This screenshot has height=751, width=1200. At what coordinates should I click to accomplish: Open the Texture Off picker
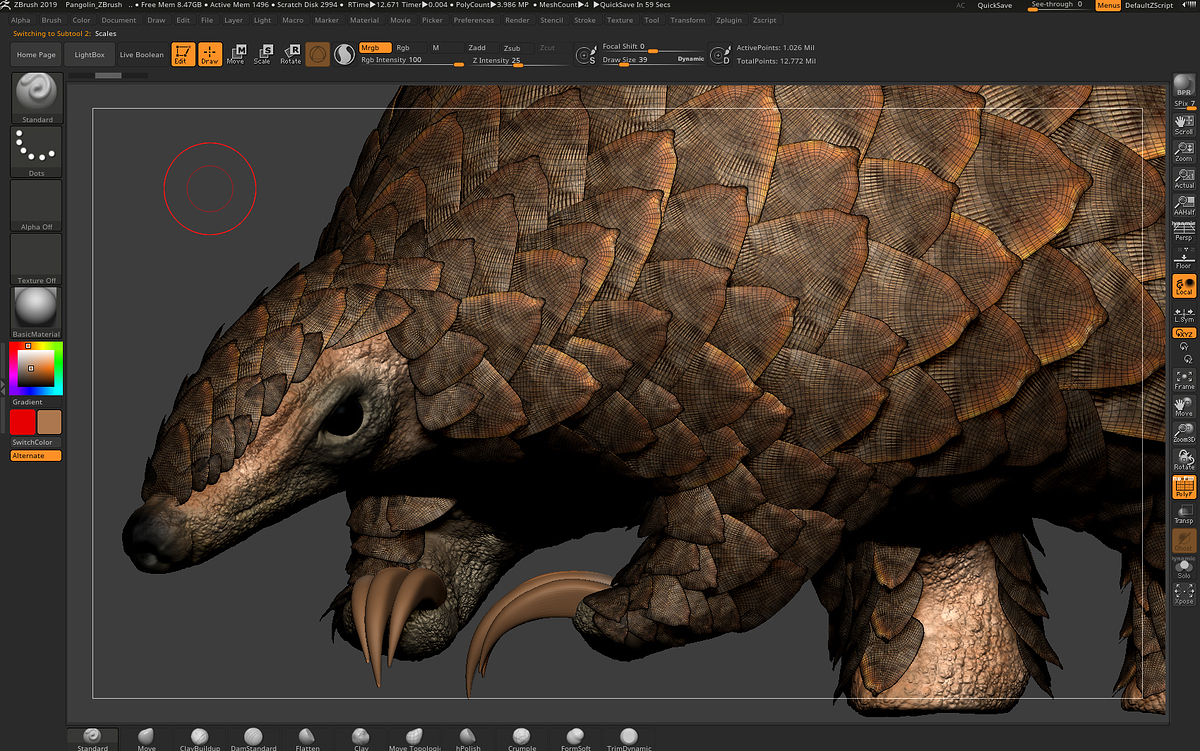tap(37, 259)
